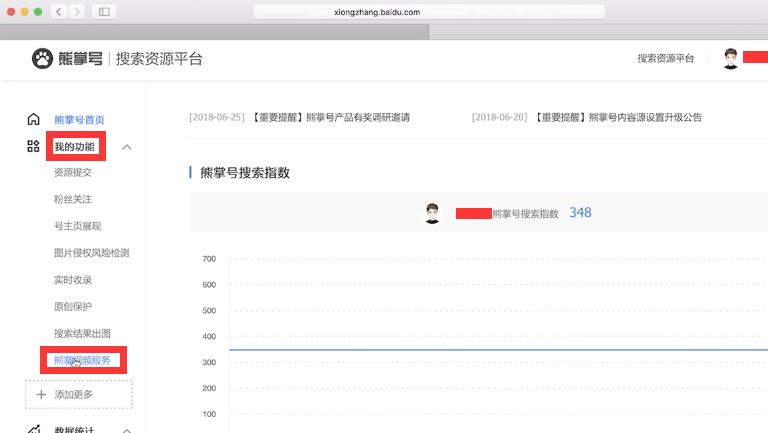Screen dimensions: 768x433
Task: Open 熊掌号内容源设置升级公告 notice
Action: pos(618,118)
